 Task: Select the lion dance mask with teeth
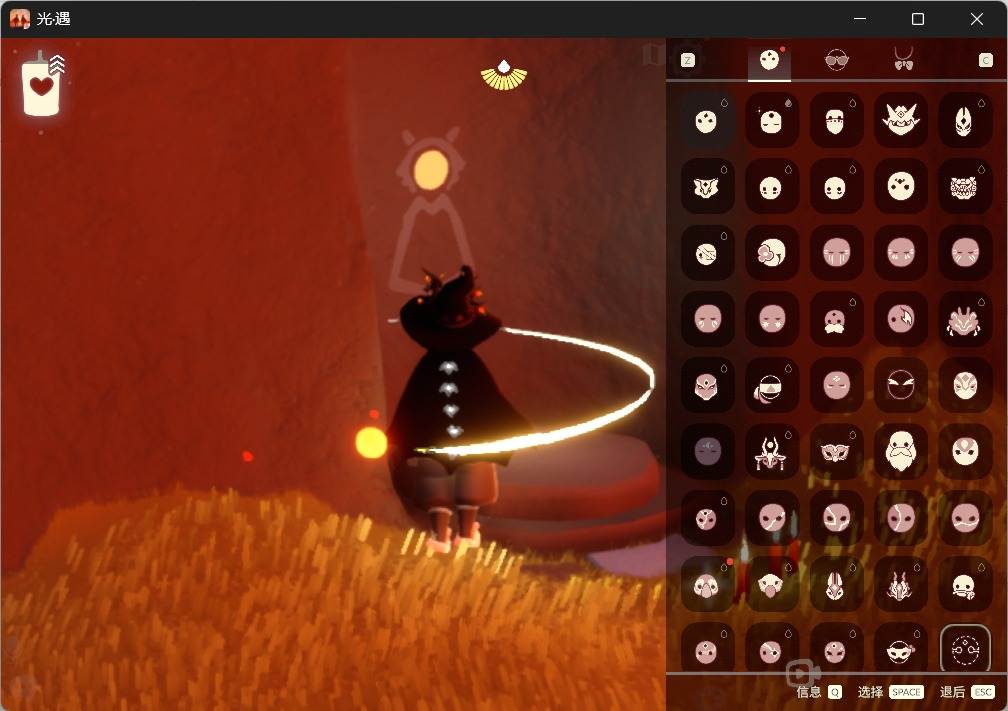pyautogui.click(x=965, y=186)
